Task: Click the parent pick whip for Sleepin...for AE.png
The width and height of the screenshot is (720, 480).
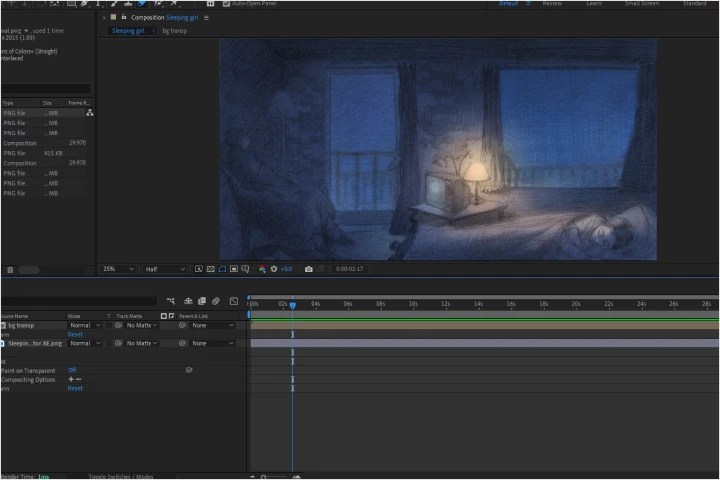Action: (182, 343)
